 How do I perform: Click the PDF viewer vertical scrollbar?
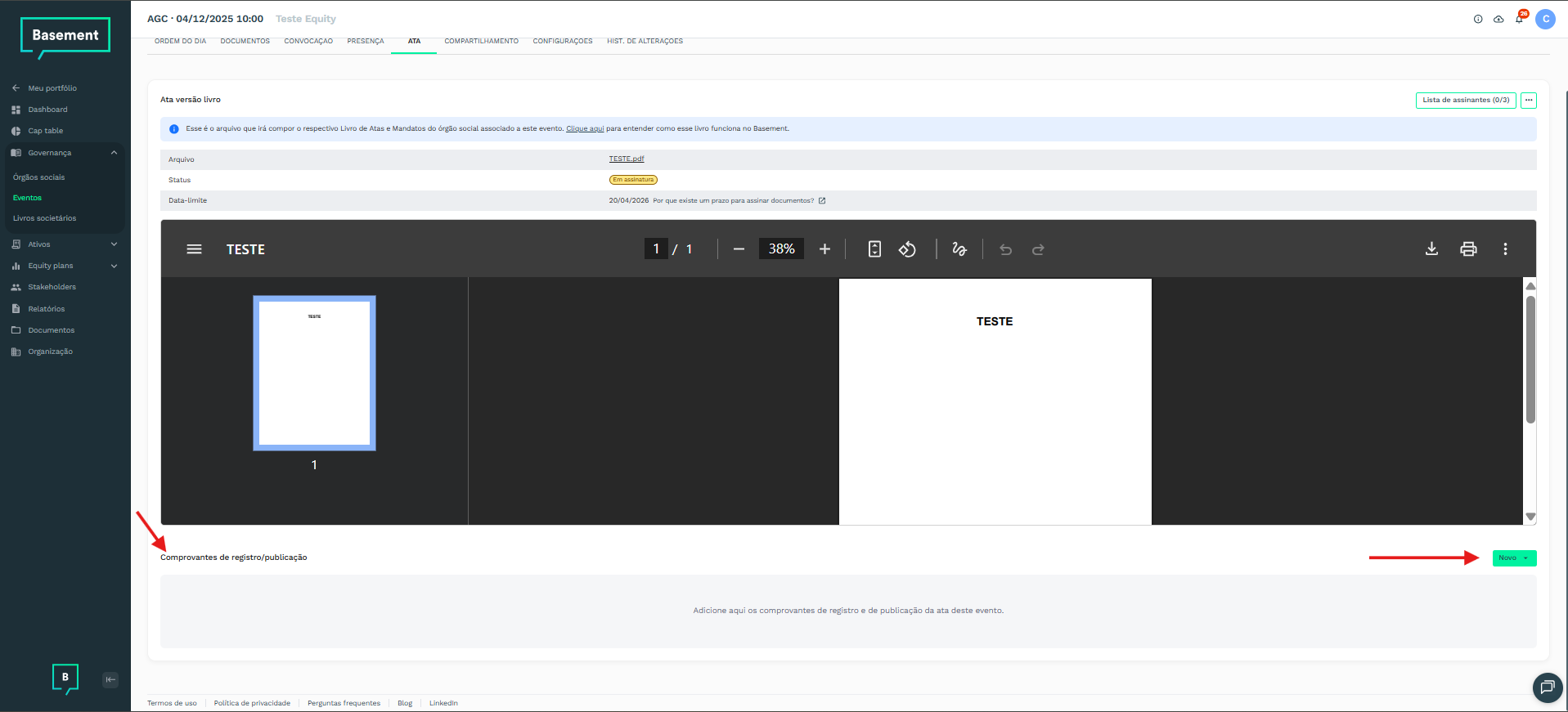[1530, 360]
